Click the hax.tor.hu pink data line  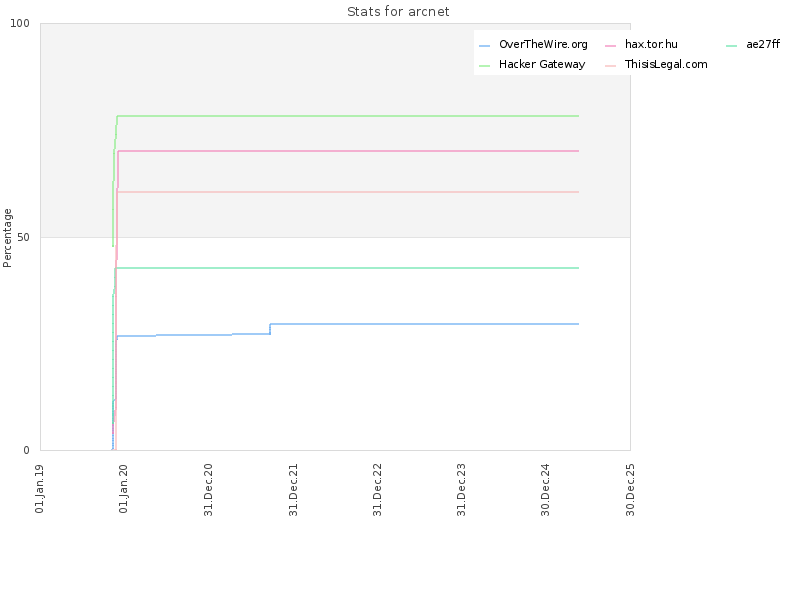click(347, 151)
